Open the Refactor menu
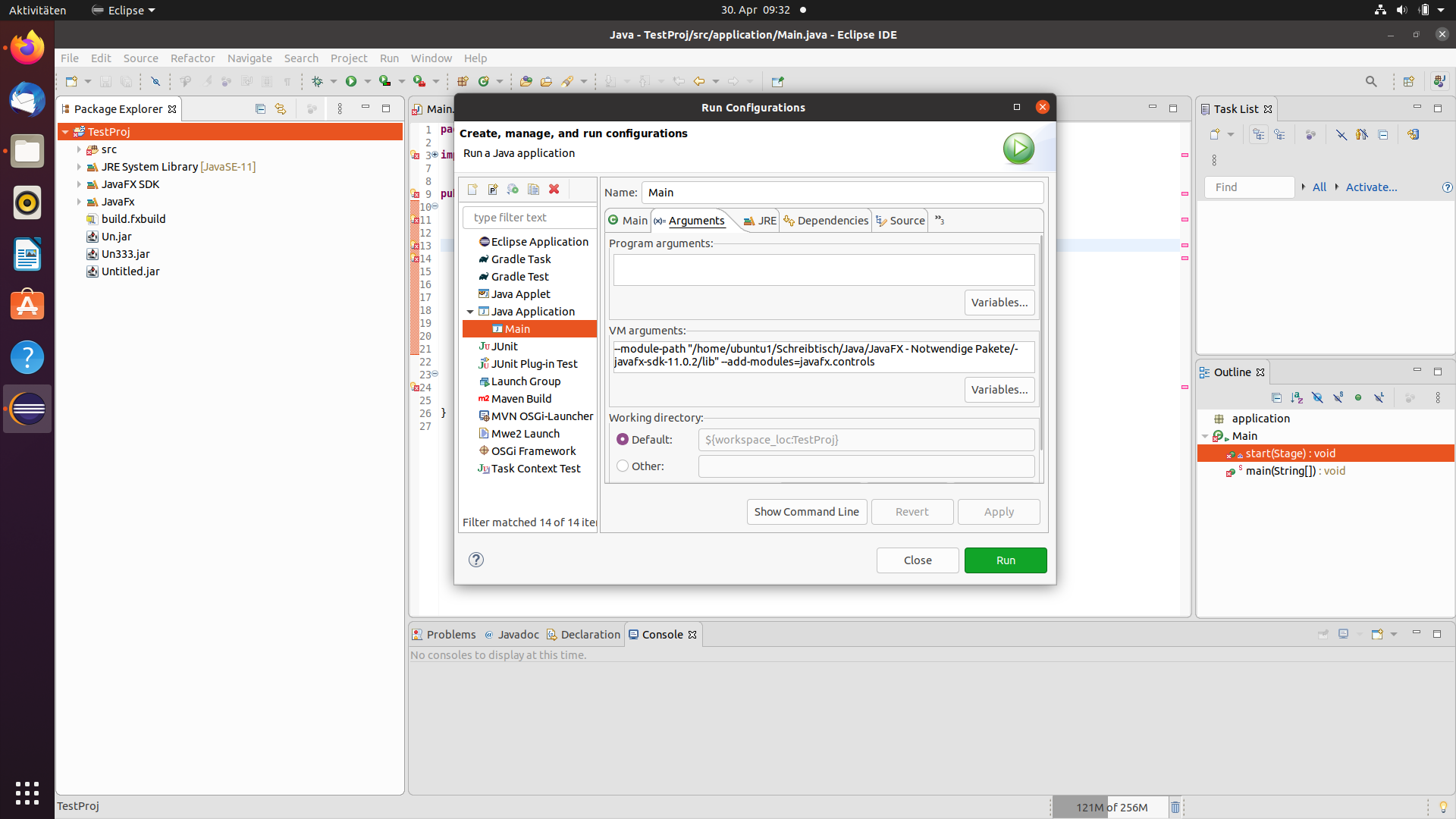The image size is (1456, 819). [x=193, y=58]
